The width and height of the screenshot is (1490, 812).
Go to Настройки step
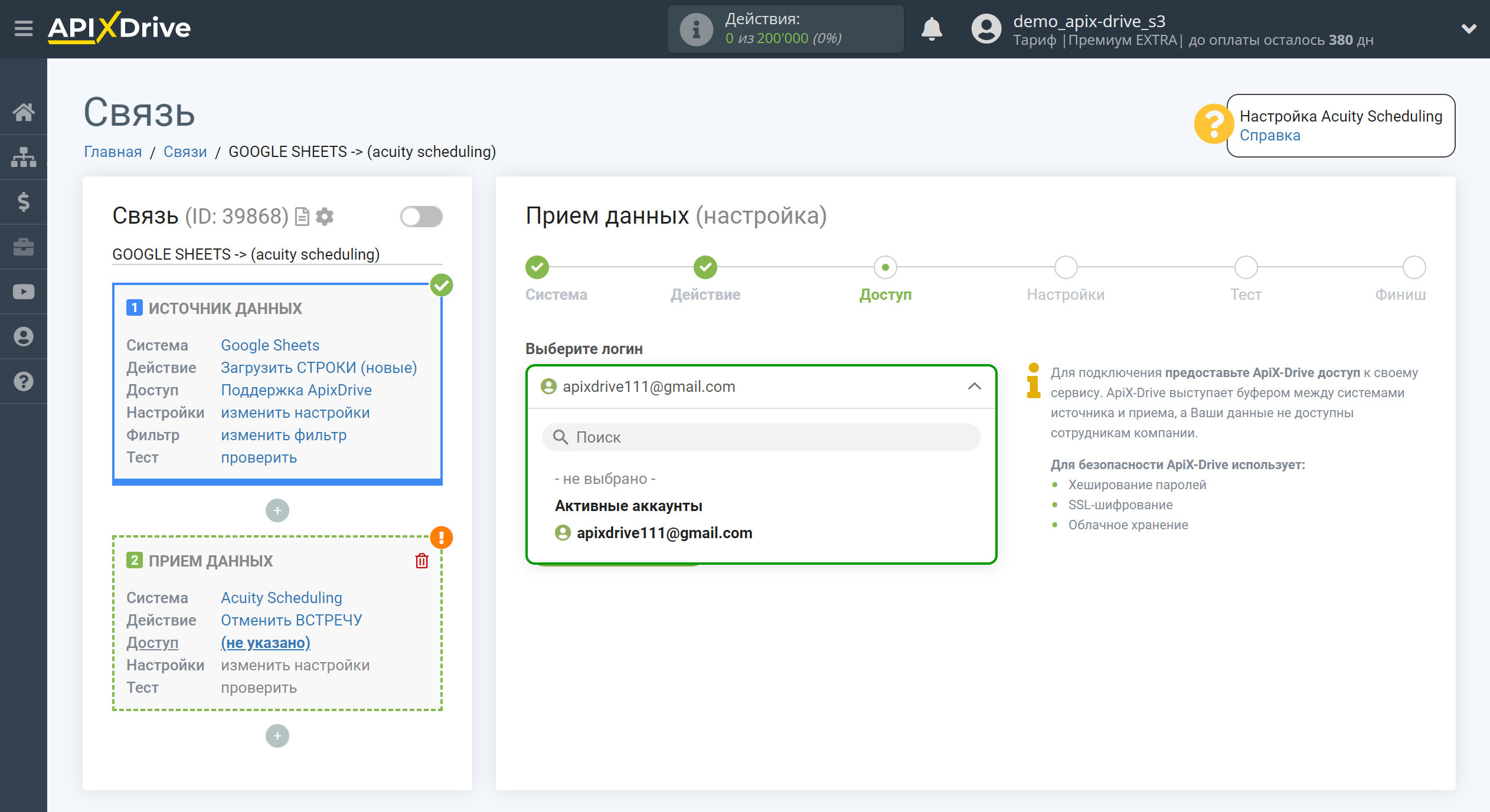pyautogui.click(x=1066, y=267)
